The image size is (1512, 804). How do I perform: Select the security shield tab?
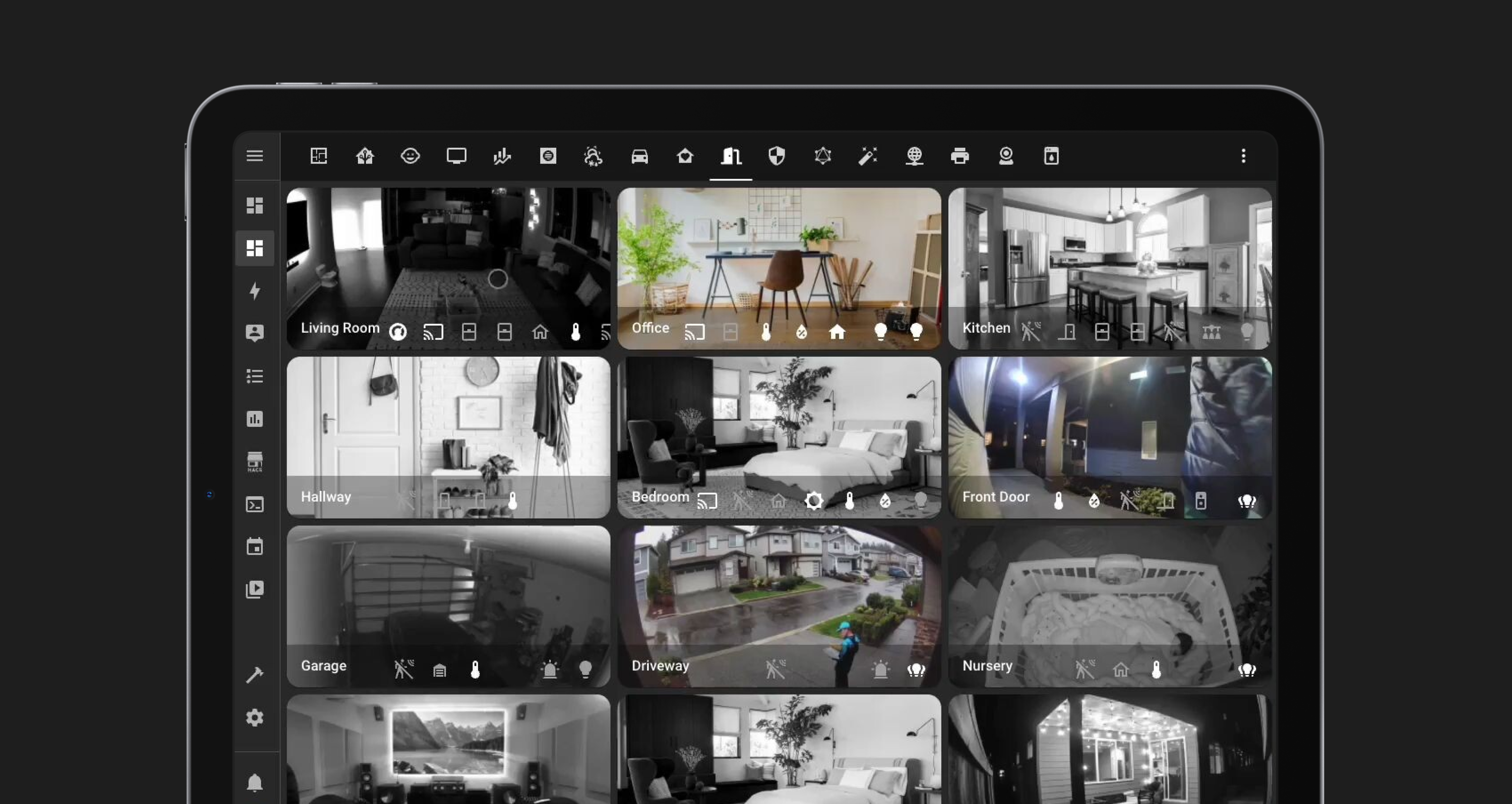(x=777, y=156)
